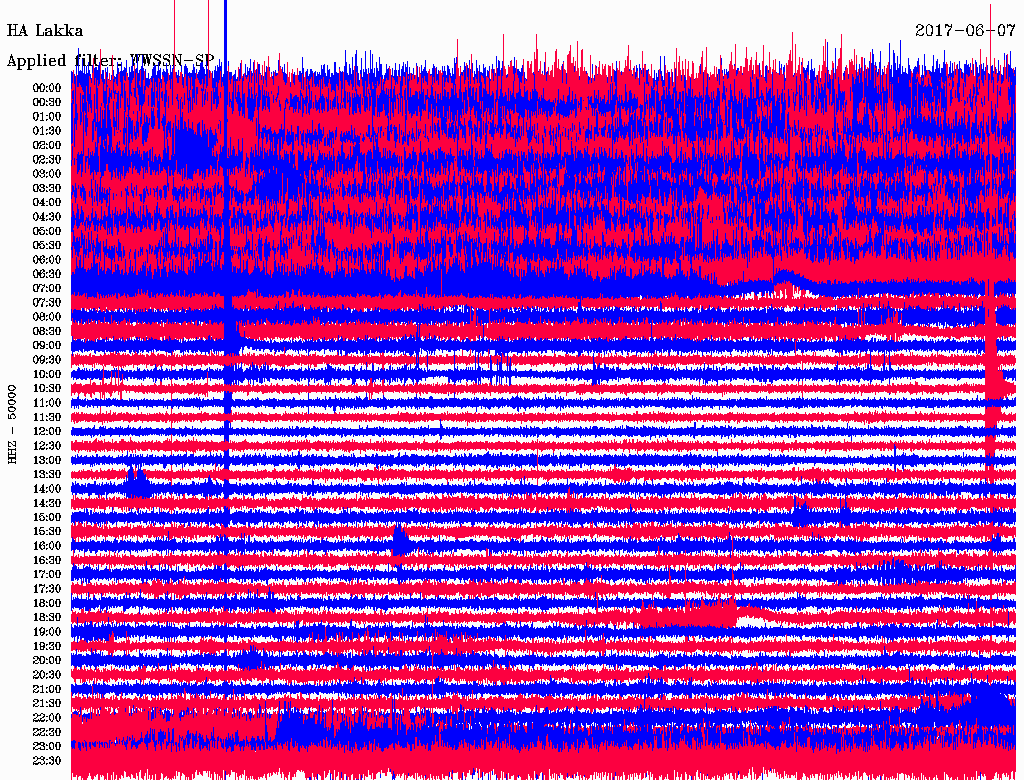Select the 07:30 time label
Image resolution: width=1024 pixels, height=780 pixels.
pos(47,303)
